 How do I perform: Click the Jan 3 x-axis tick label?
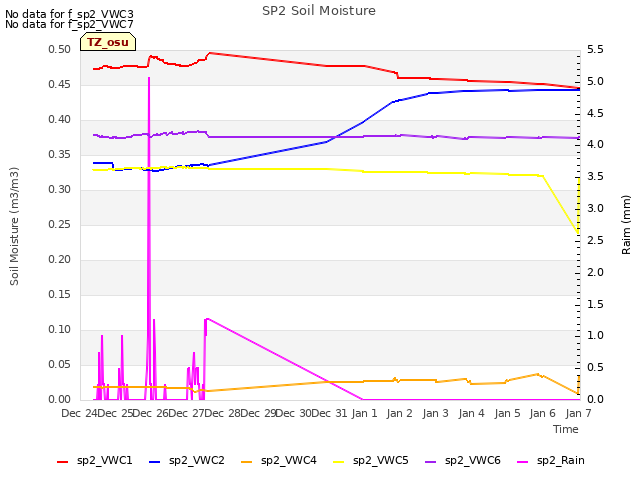click(x=436, y=413)
